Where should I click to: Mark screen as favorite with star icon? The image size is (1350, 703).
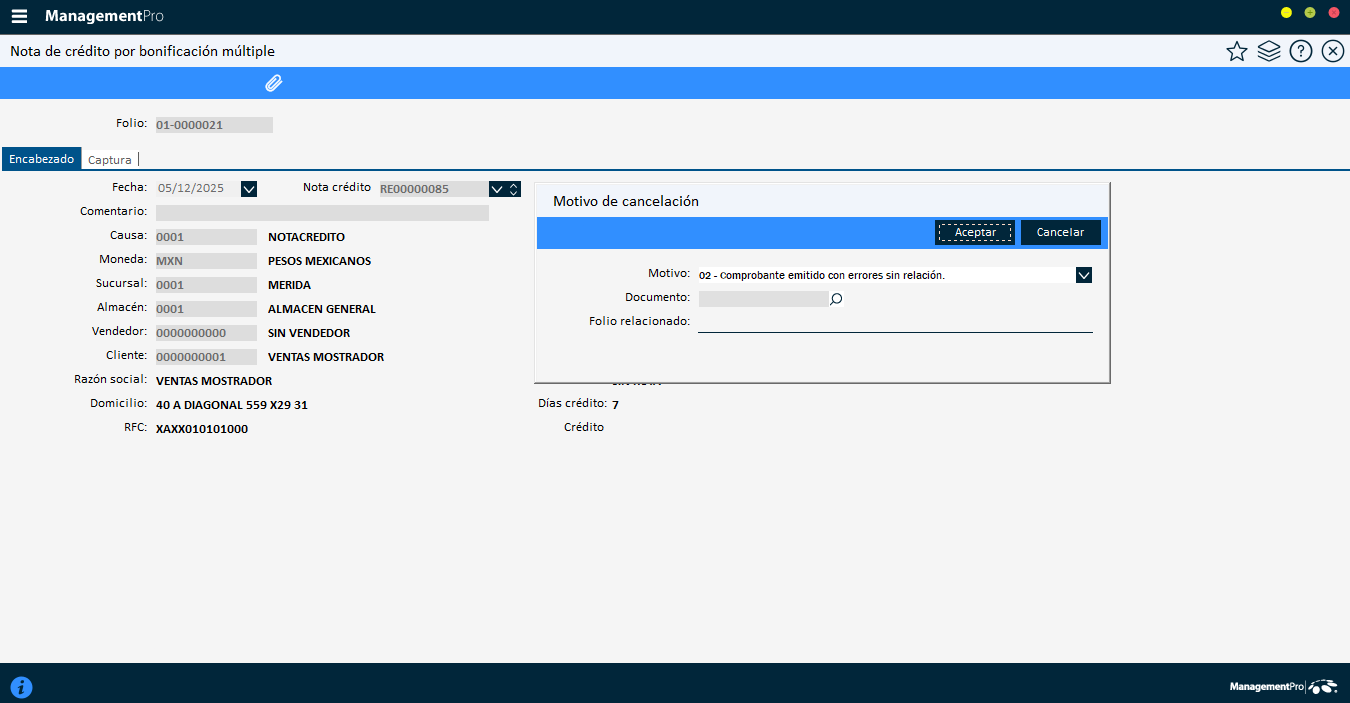[1237, 52]
